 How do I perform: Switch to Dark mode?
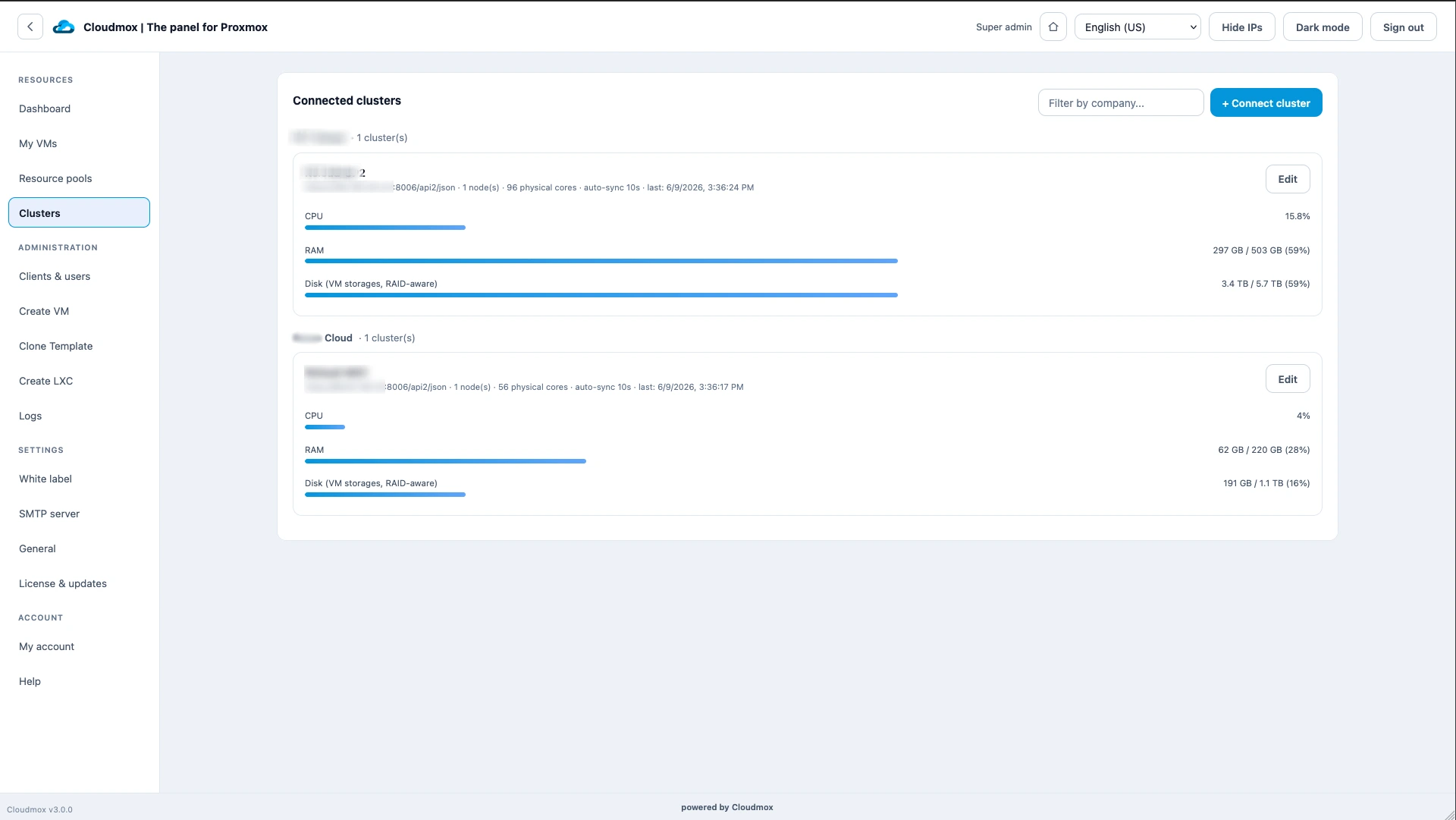(x=1323, y=27)
